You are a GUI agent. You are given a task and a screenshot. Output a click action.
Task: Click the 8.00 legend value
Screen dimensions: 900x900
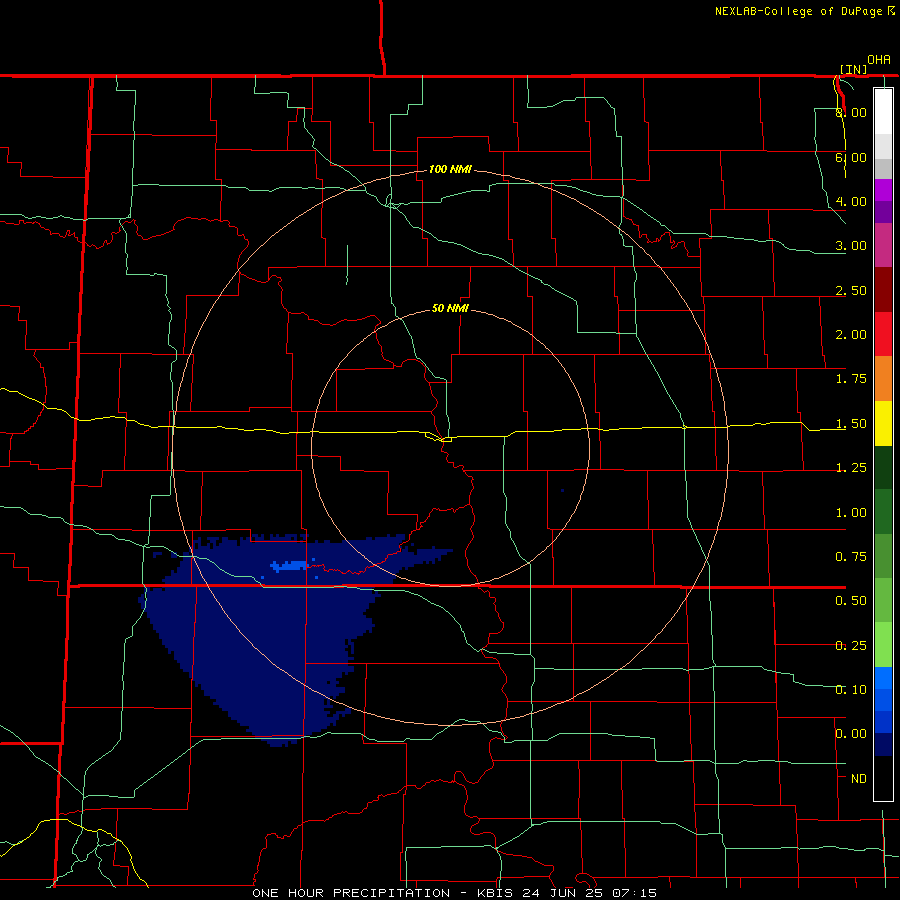click(x=851, y=112)
